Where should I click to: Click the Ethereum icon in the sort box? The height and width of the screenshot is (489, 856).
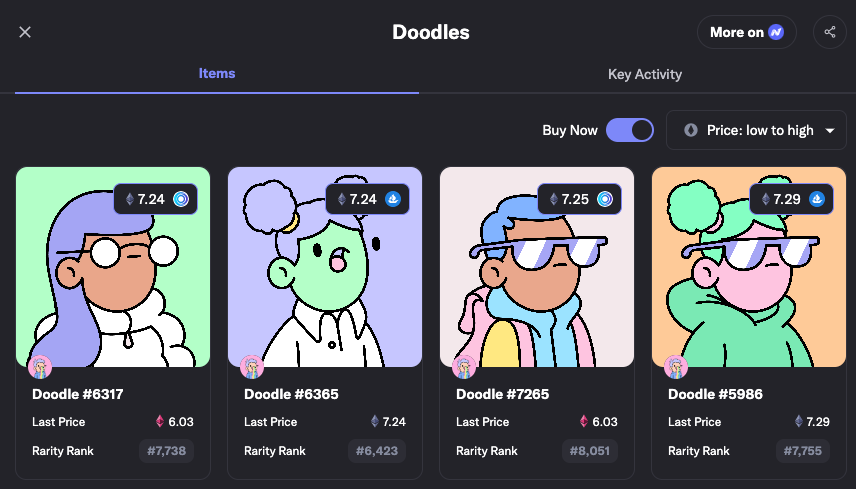click(x=691, y=130)
